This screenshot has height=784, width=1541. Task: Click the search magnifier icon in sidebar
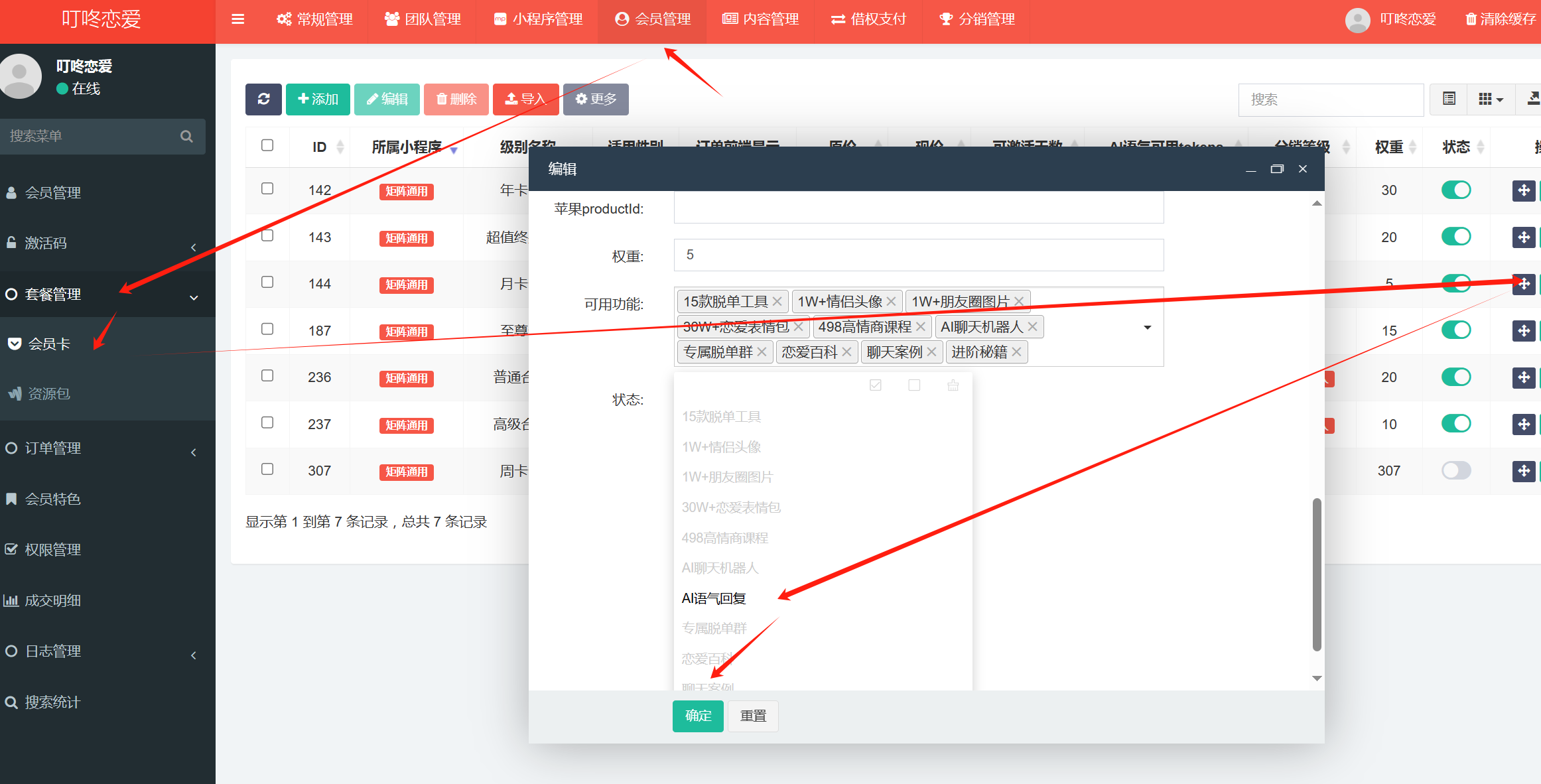pyautogui.click(x=186, y=137)
